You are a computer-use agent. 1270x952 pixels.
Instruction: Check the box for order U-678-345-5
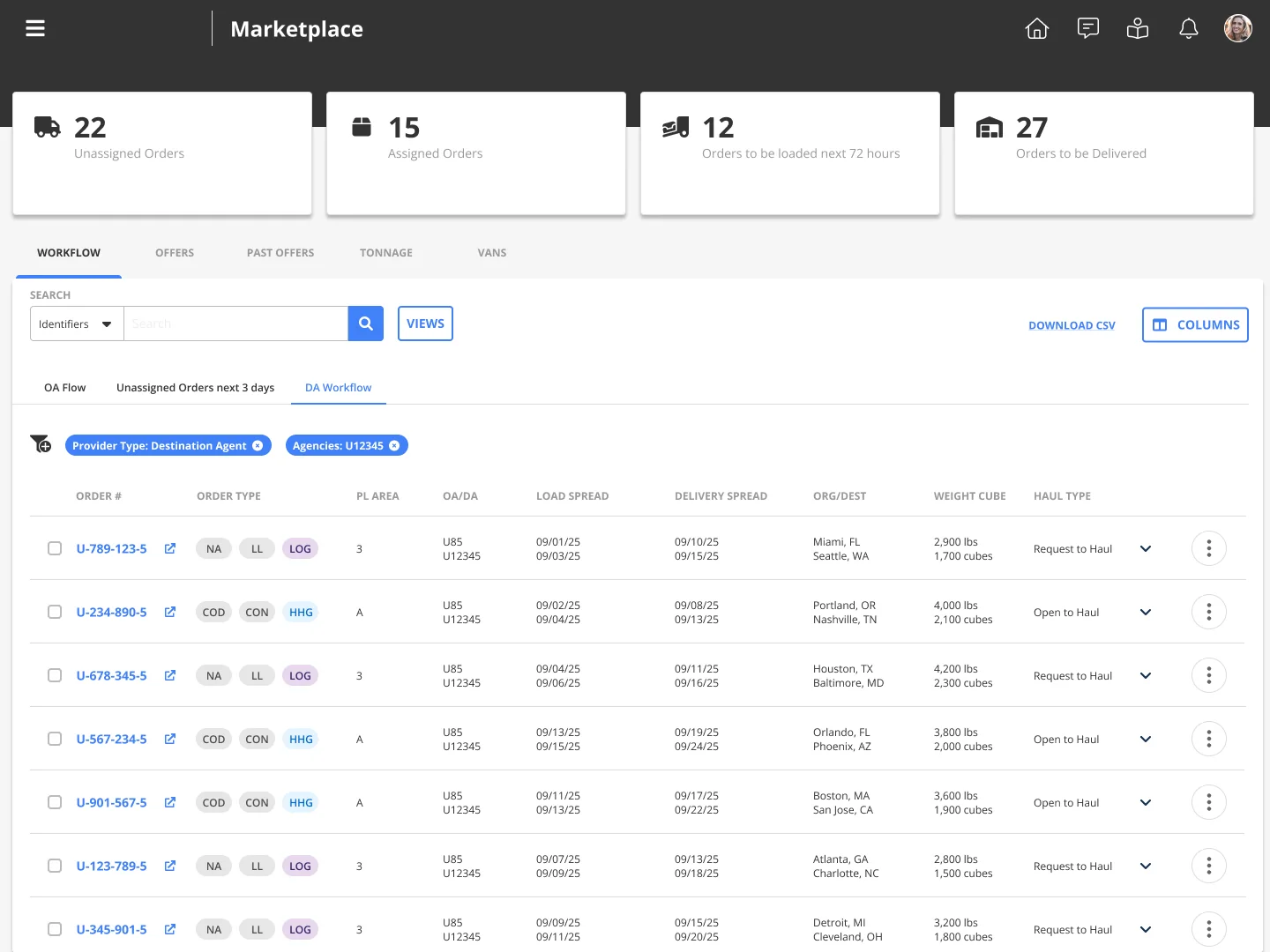pos(55,675)
